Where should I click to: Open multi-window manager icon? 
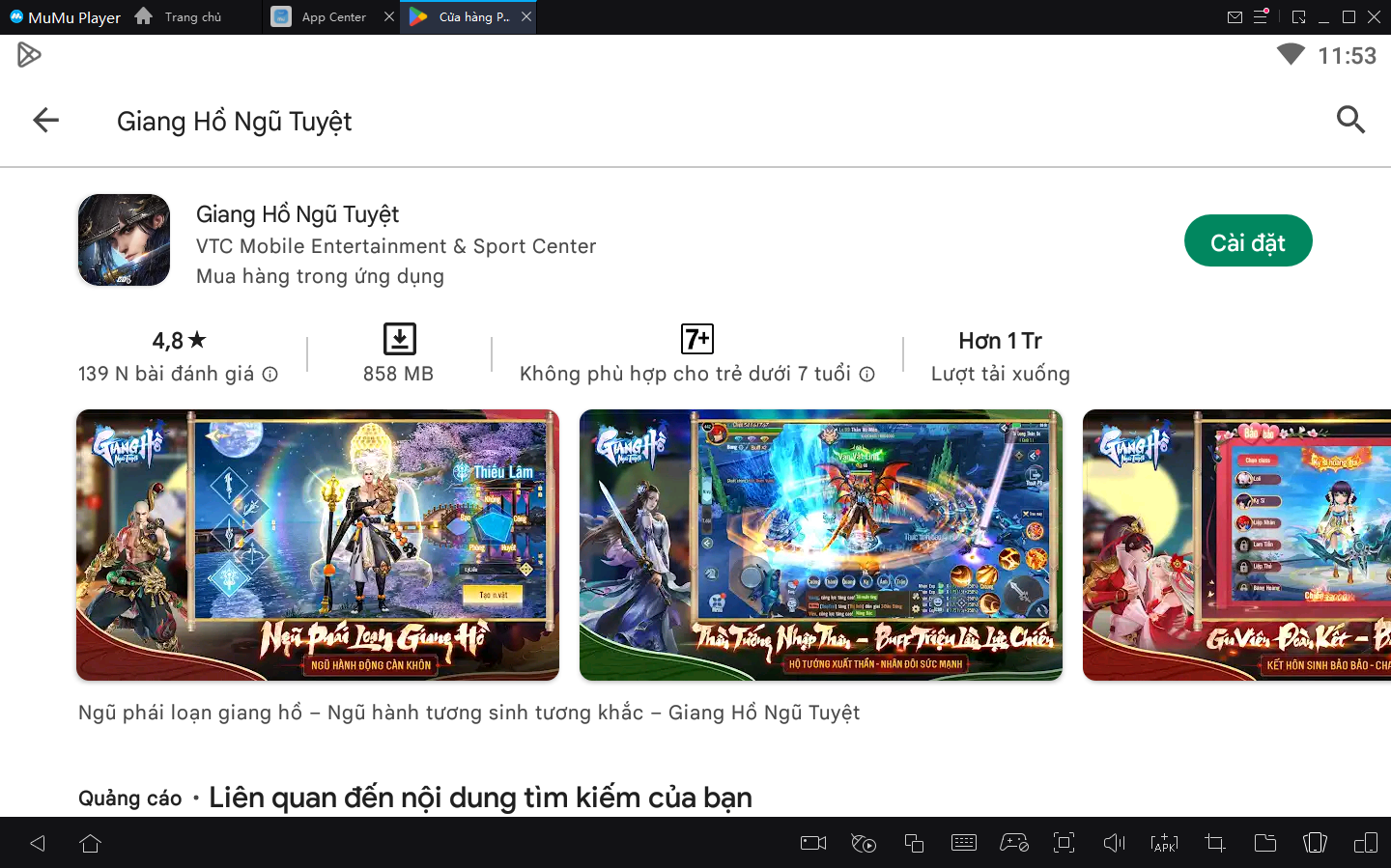pyautogui.click(x=914, y=843)
